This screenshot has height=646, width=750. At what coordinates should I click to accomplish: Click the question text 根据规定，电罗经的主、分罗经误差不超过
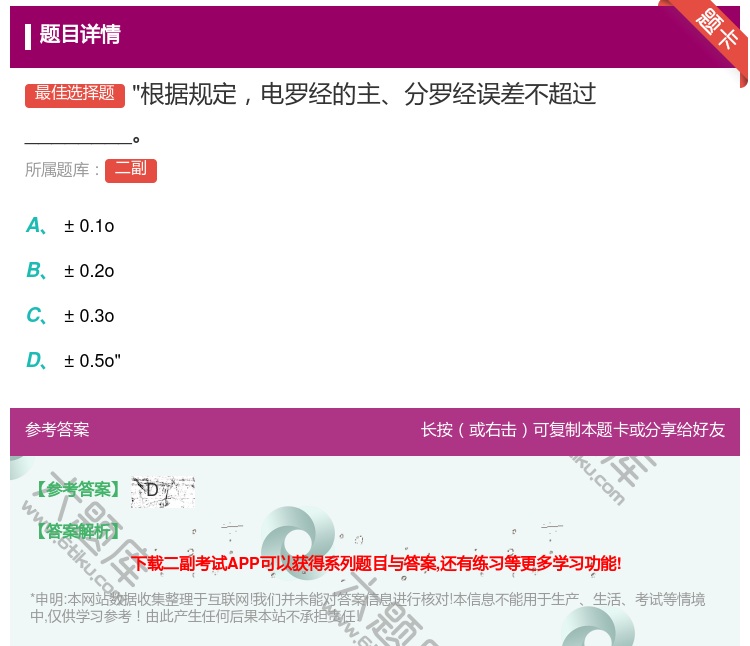click(x=364, y=94)
